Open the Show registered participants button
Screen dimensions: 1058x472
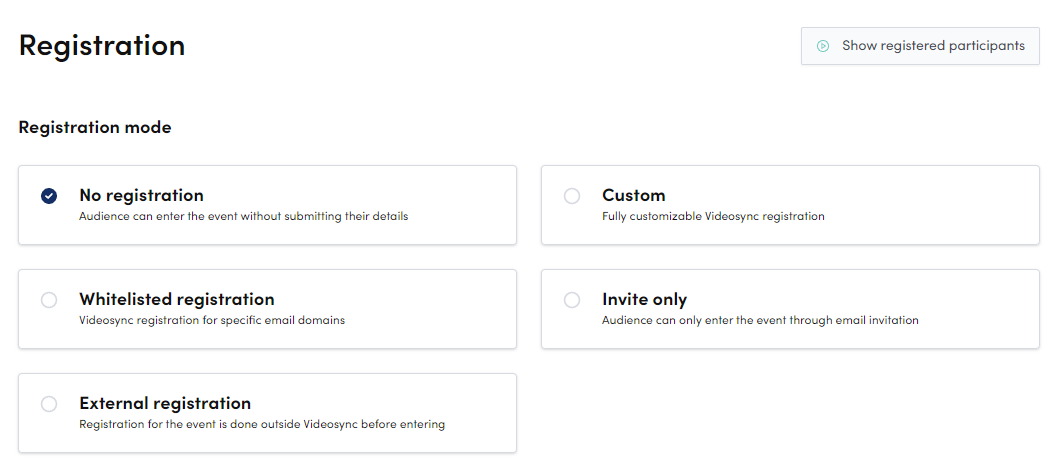(x=920, y=46)
